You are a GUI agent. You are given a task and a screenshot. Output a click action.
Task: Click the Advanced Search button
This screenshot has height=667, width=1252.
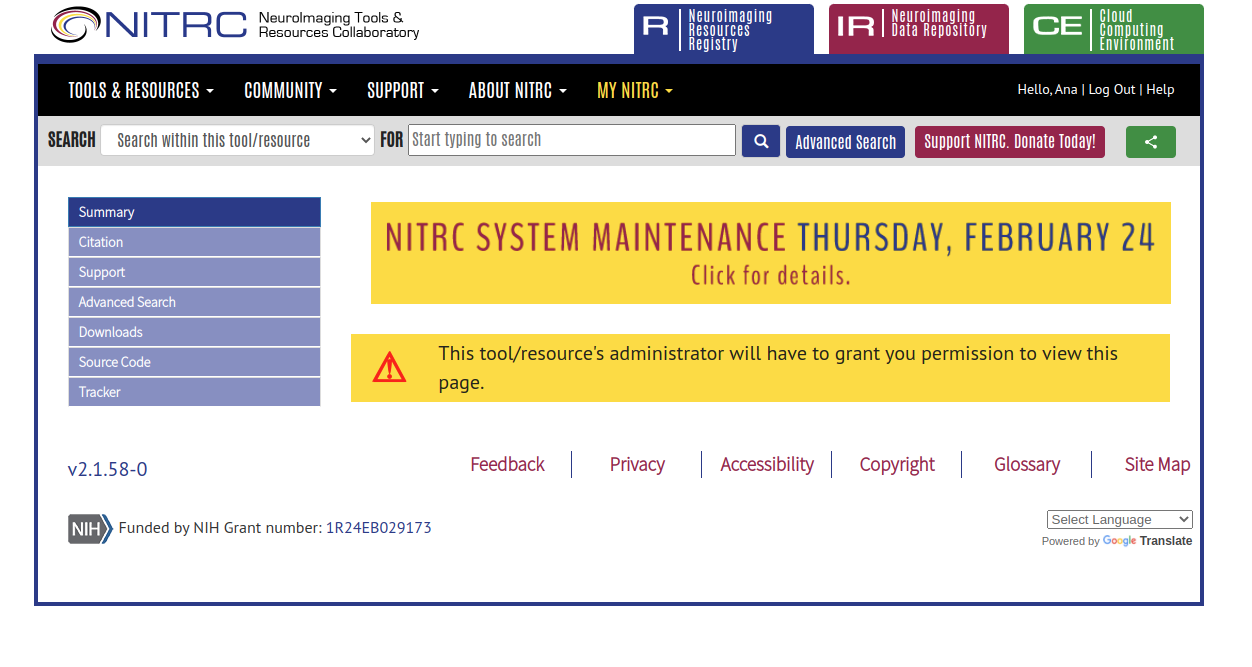pyautogui.click(x=845, y=142)
